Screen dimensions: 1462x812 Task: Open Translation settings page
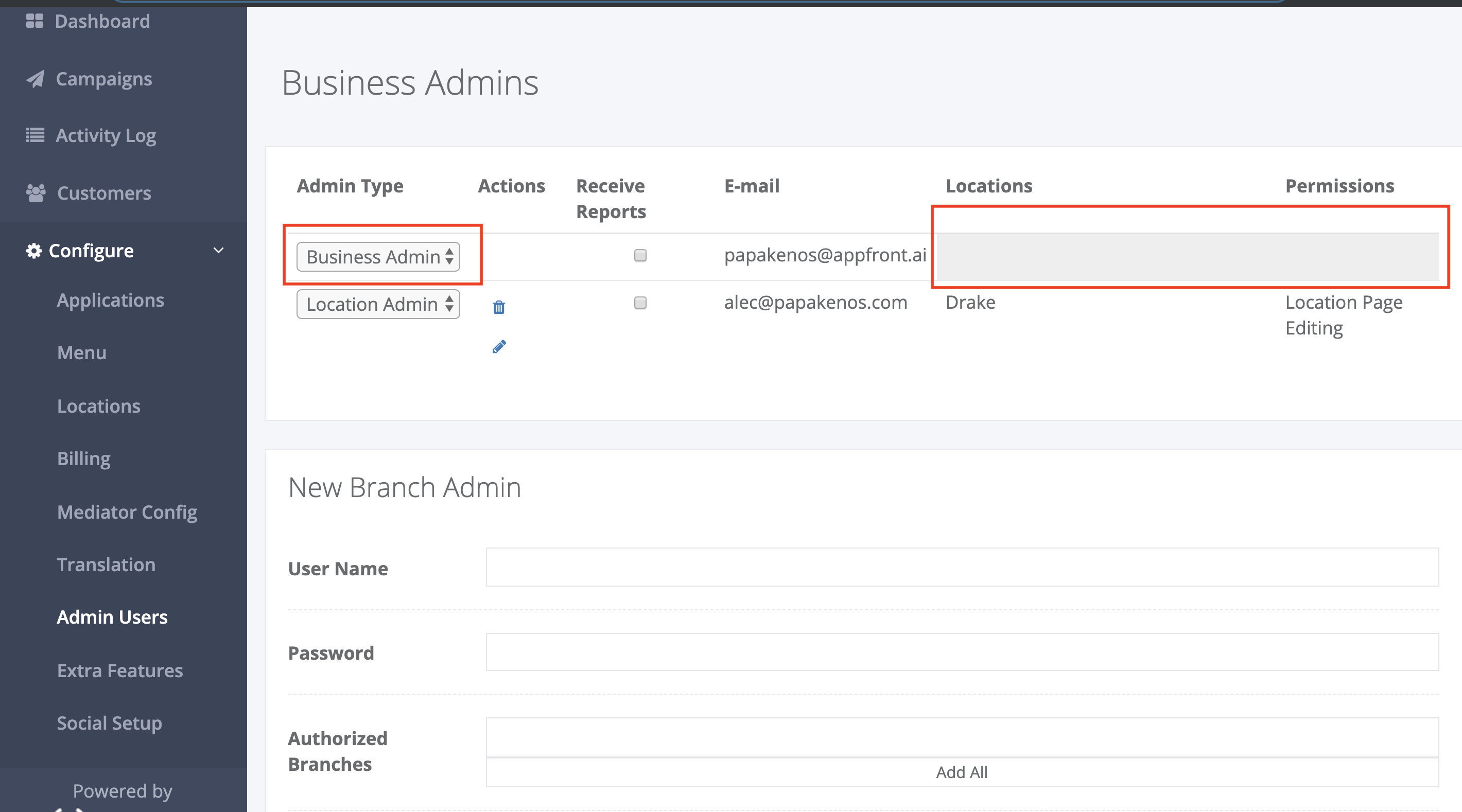point(106,564)
